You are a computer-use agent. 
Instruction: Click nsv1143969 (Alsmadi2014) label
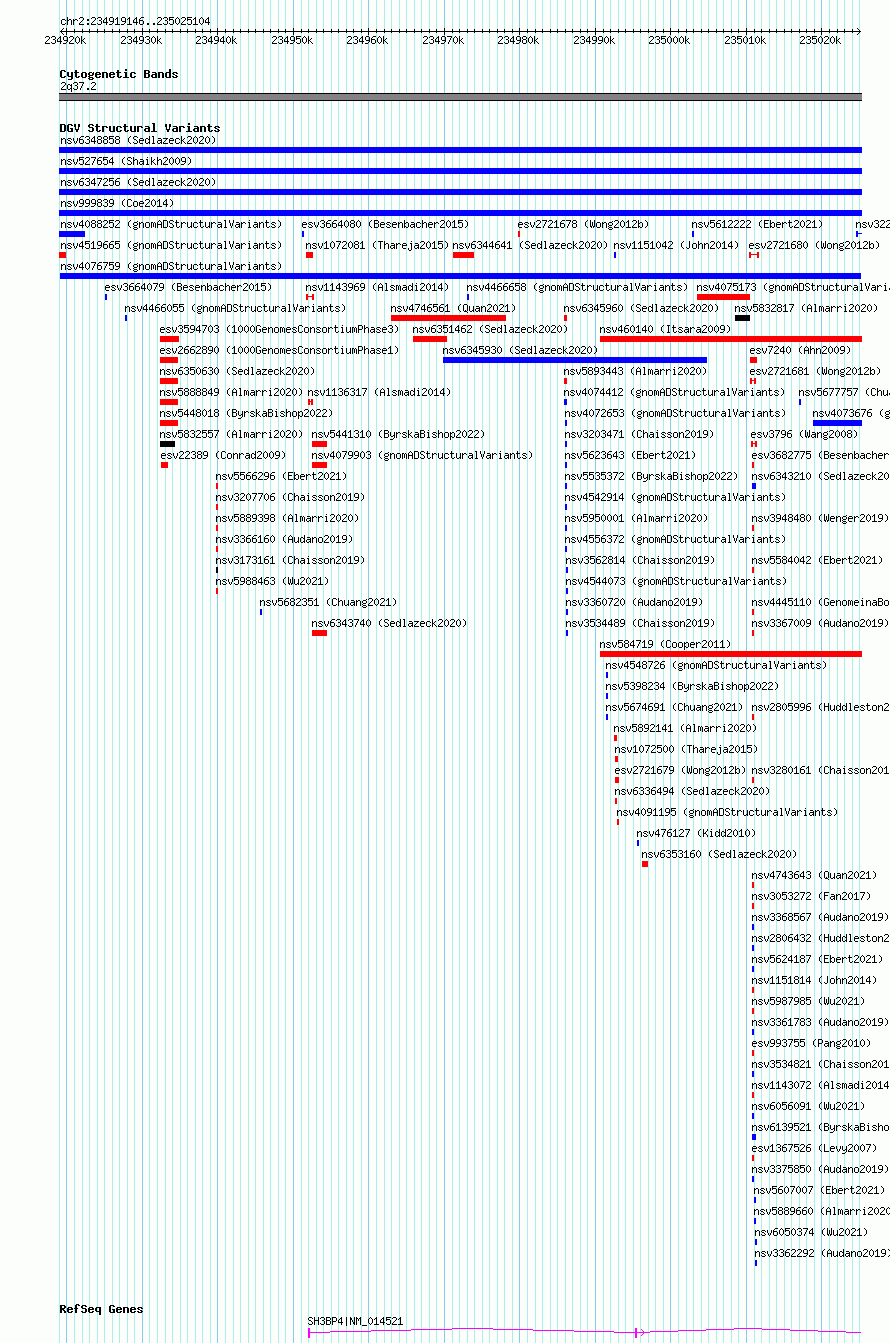pyautogui.click(x=377, y=287)
